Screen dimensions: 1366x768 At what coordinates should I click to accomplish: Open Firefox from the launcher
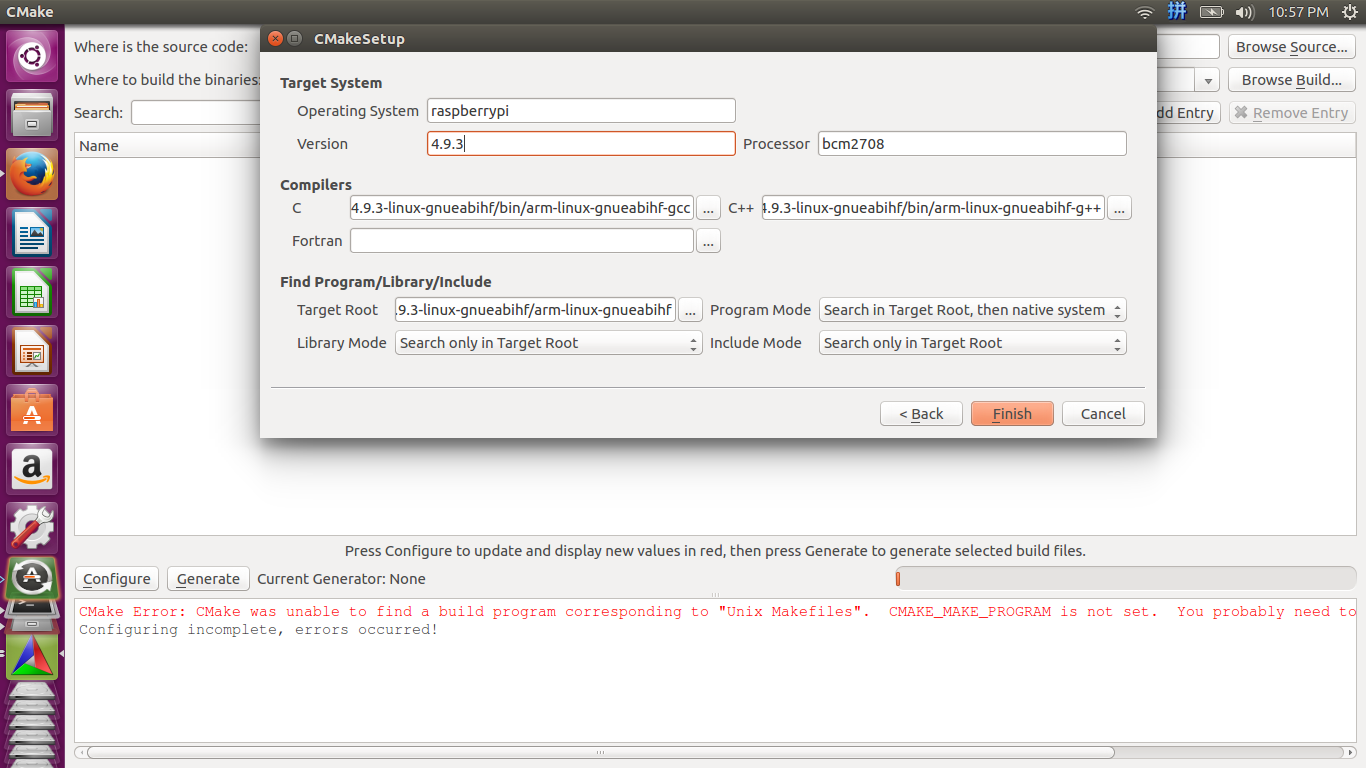point(32,174)
